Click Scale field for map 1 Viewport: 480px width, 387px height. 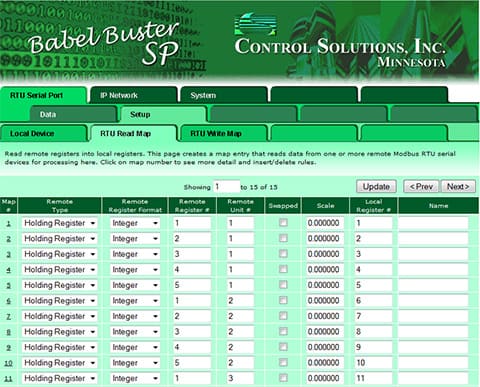click(x=325, y=223)
